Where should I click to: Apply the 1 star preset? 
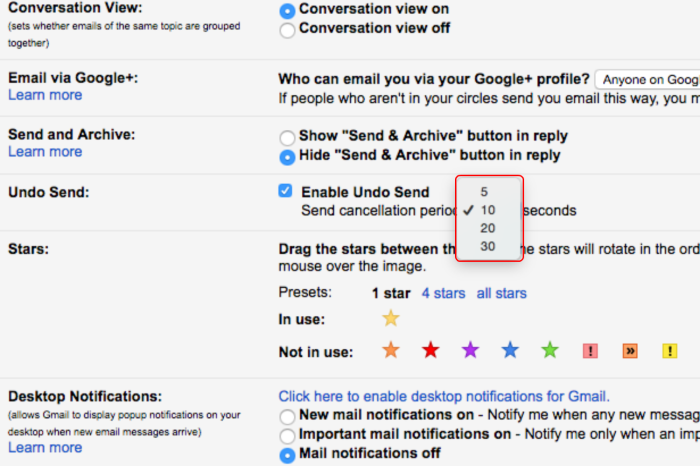[x=391, y=293]
